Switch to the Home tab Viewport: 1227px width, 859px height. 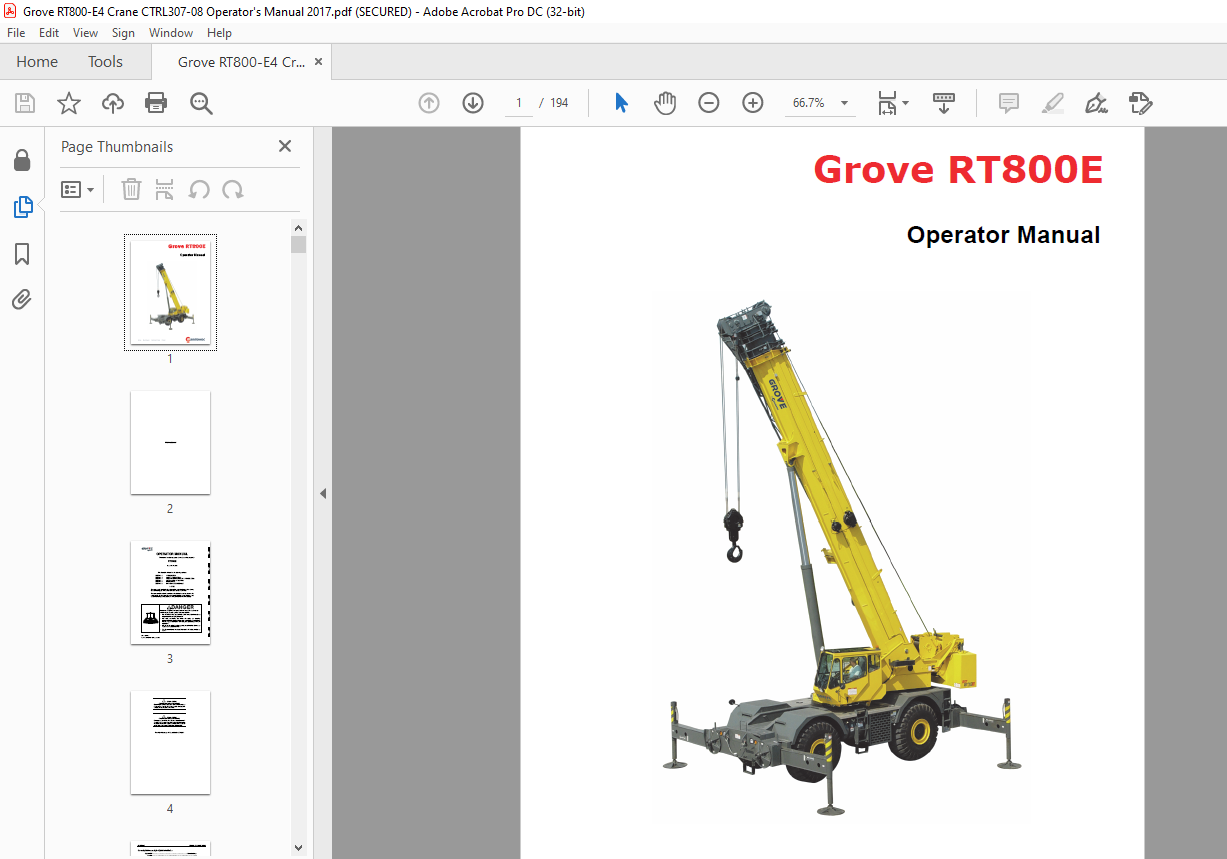point(37,62)
